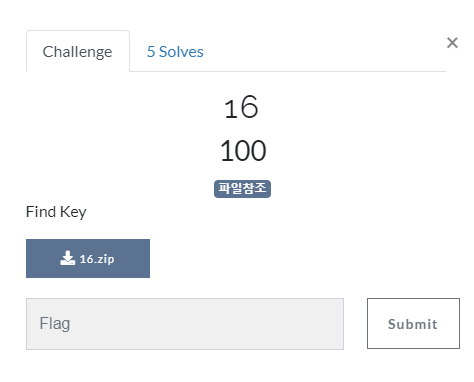Screen dimensions: 474x382
Task: Return to the Challenge details tab
Action: tap(78, 52)
